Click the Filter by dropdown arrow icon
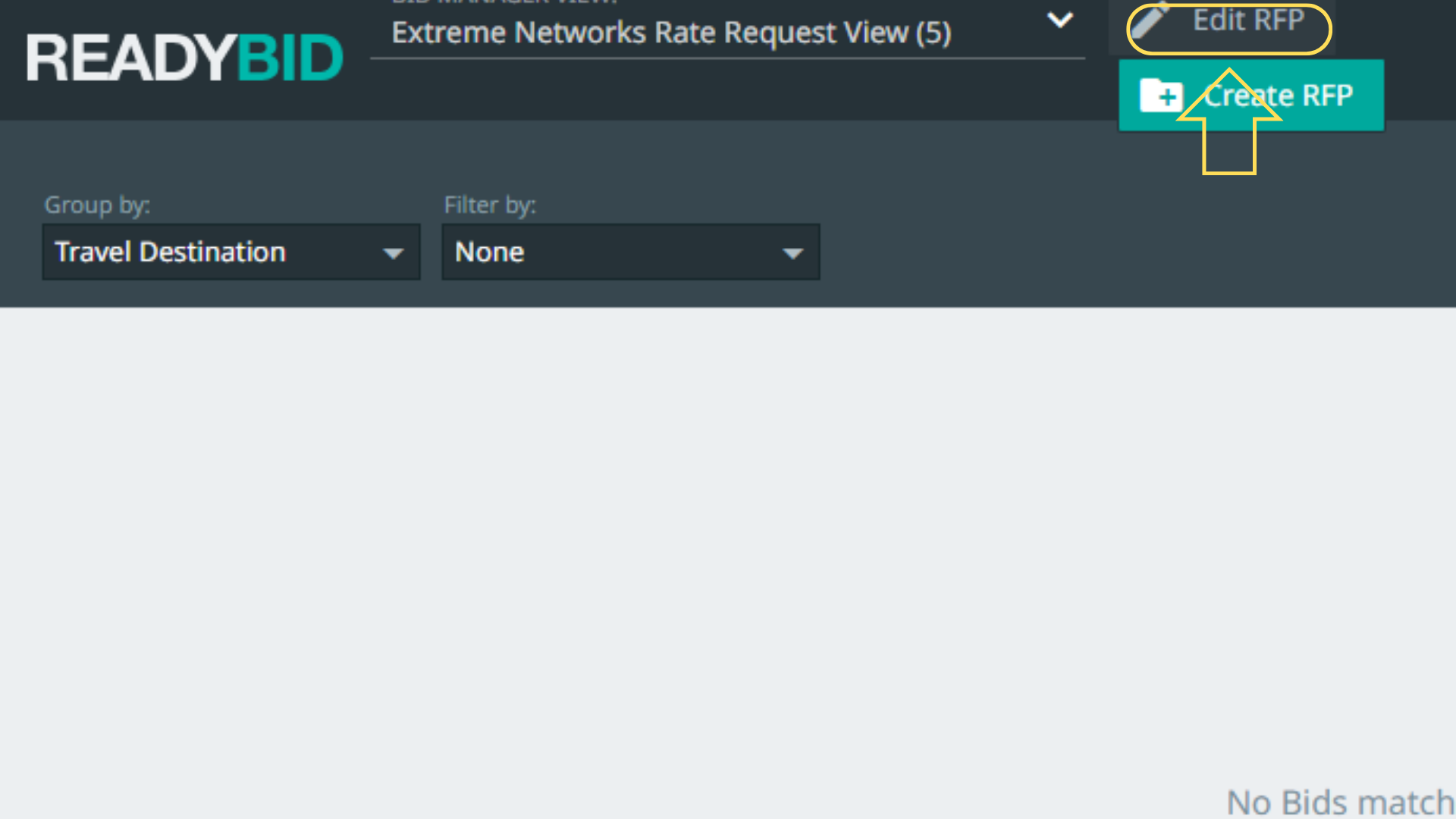This screenshot has width=1456, height=819. (792, 253)
